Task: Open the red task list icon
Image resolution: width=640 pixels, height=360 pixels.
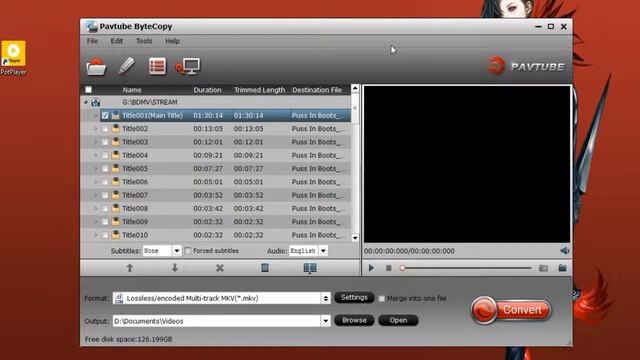Action: tap(157, 66)
